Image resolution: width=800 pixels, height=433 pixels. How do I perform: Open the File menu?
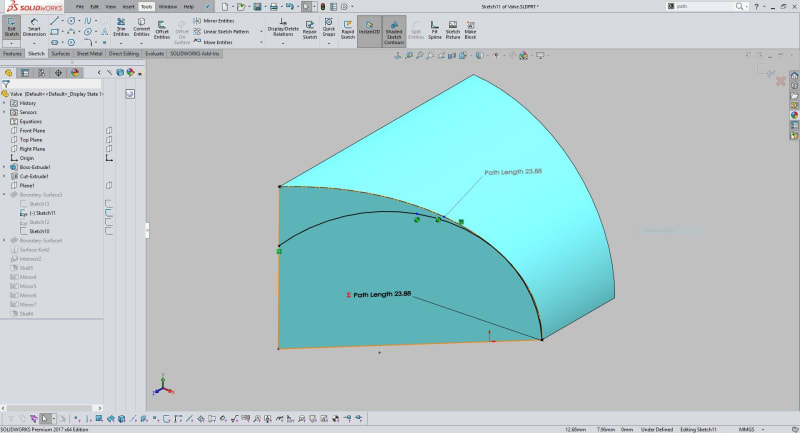pyautogui.click(x=80, y=7)
